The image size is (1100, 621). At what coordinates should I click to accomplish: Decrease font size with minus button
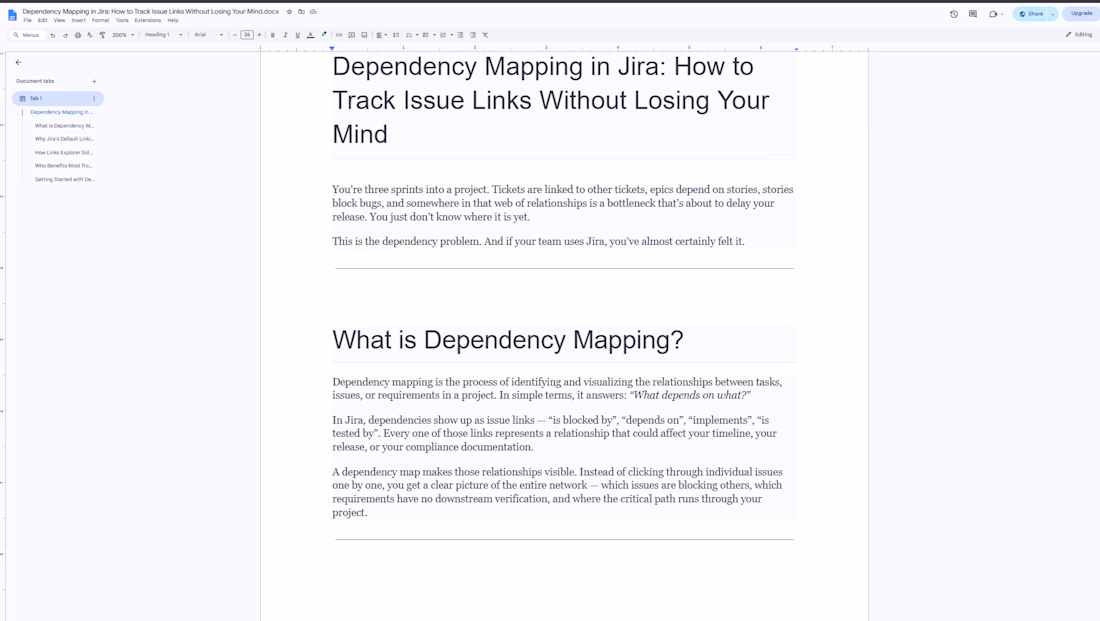click(x=235, y=35)
